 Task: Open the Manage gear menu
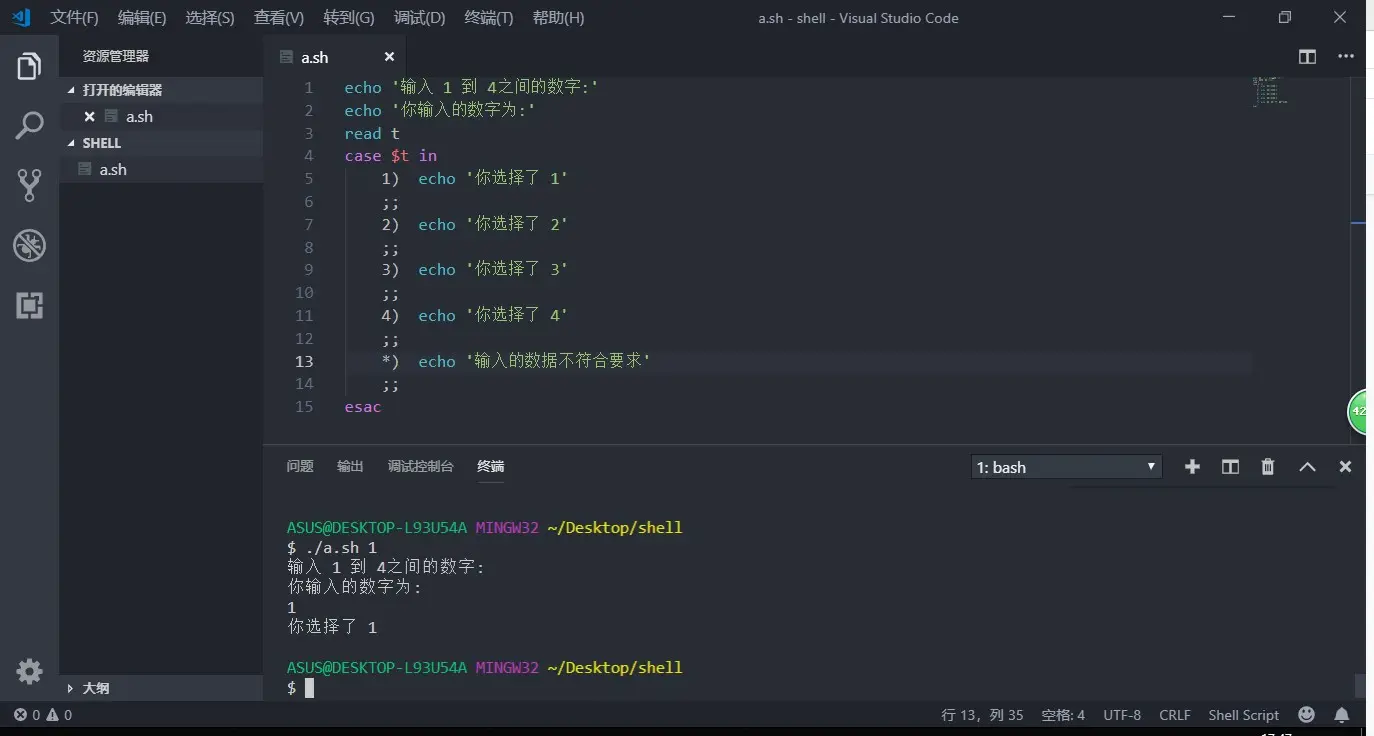(x=29, y=671)
